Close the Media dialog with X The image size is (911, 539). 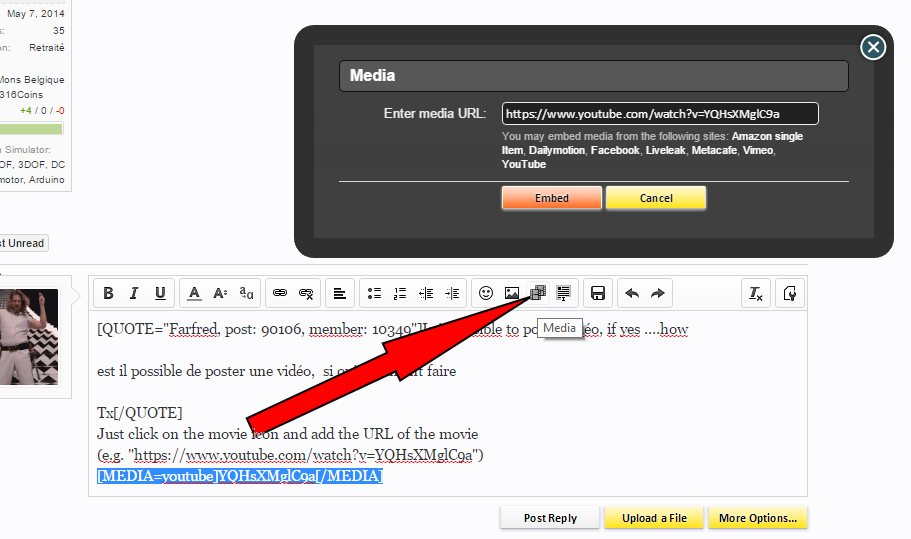pos(873,47)
